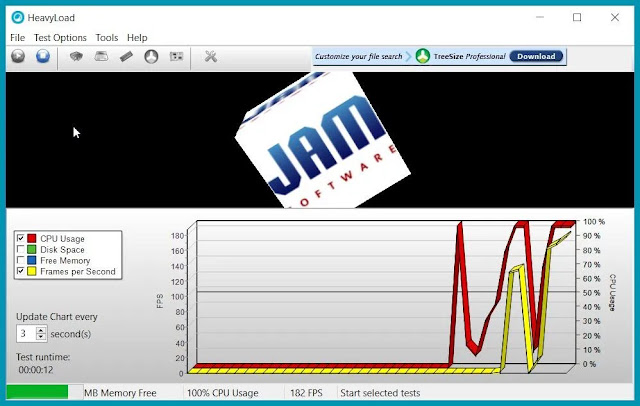Increase update interval with up arrow
This screenshot has height=406, width=640.
41,330
